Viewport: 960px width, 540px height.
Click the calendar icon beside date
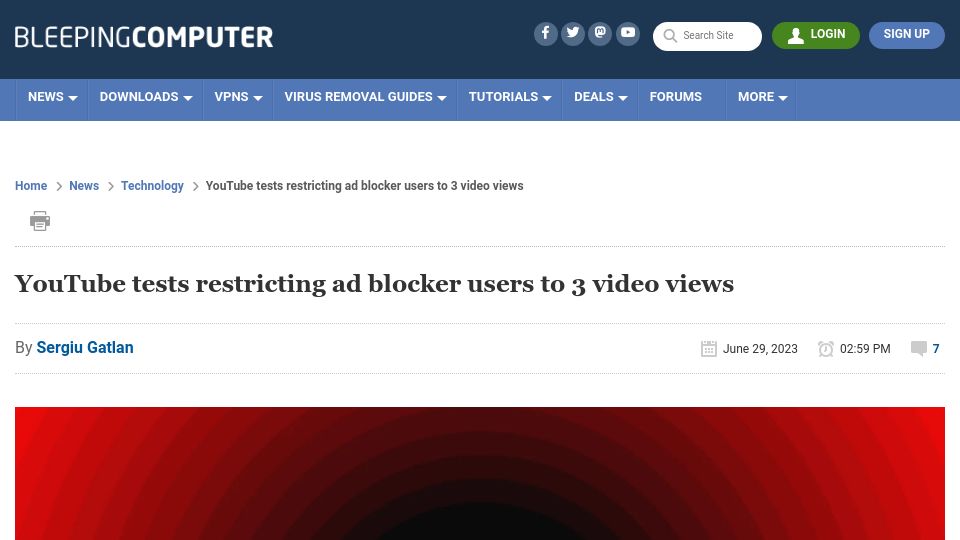(x=708, y=348)
